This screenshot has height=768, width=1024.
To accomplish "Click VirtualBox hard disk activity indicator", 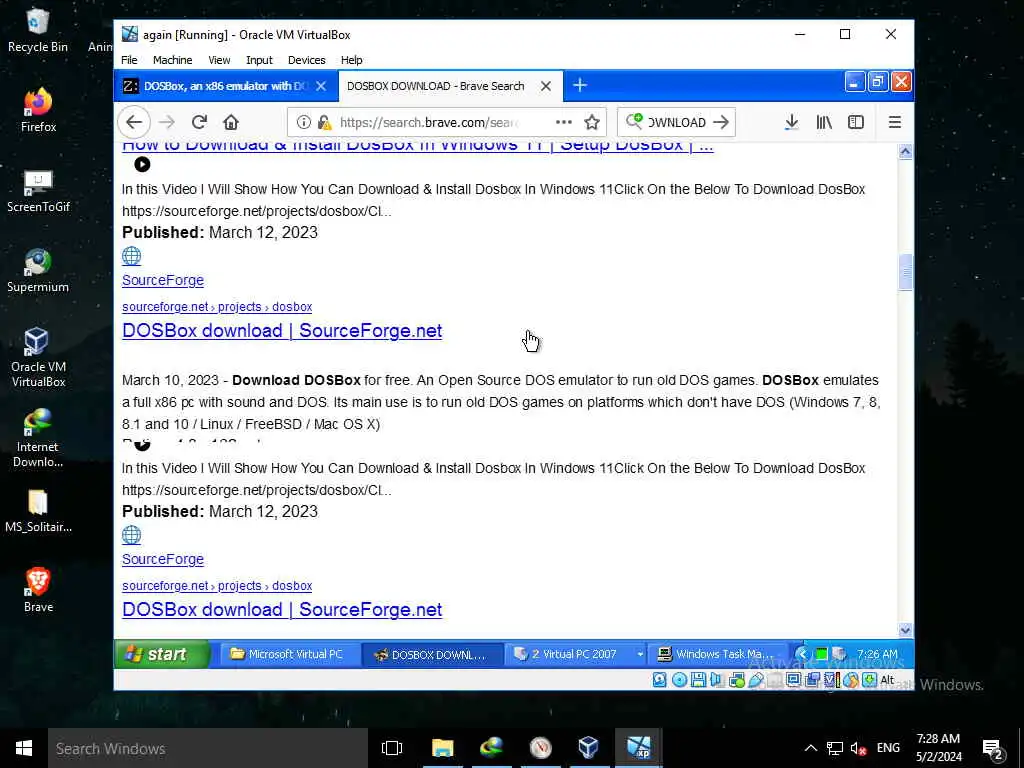I will 660,680.
